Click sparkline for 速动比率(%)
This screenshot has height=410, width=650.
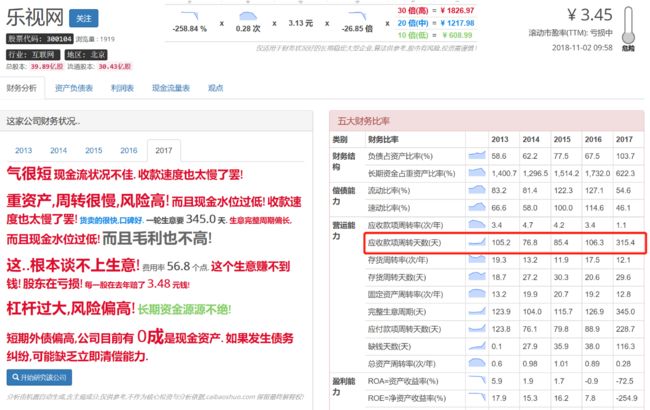477,207
